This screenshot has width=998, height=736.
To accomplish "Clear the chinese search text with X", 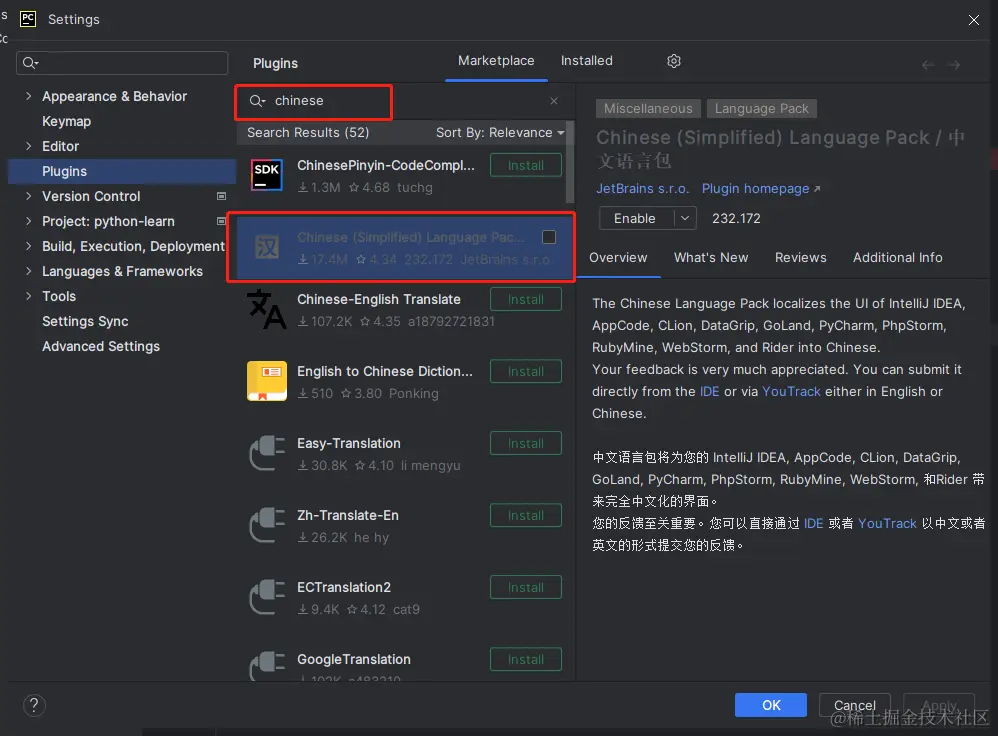I will click(x=554, y=101).
